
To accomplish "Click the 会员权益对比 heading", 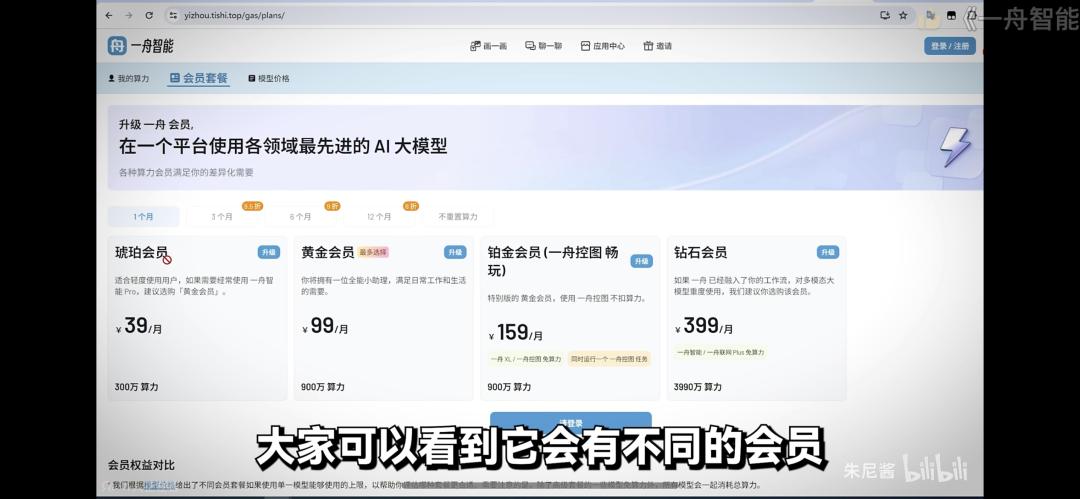I will (x=141, y=465).
